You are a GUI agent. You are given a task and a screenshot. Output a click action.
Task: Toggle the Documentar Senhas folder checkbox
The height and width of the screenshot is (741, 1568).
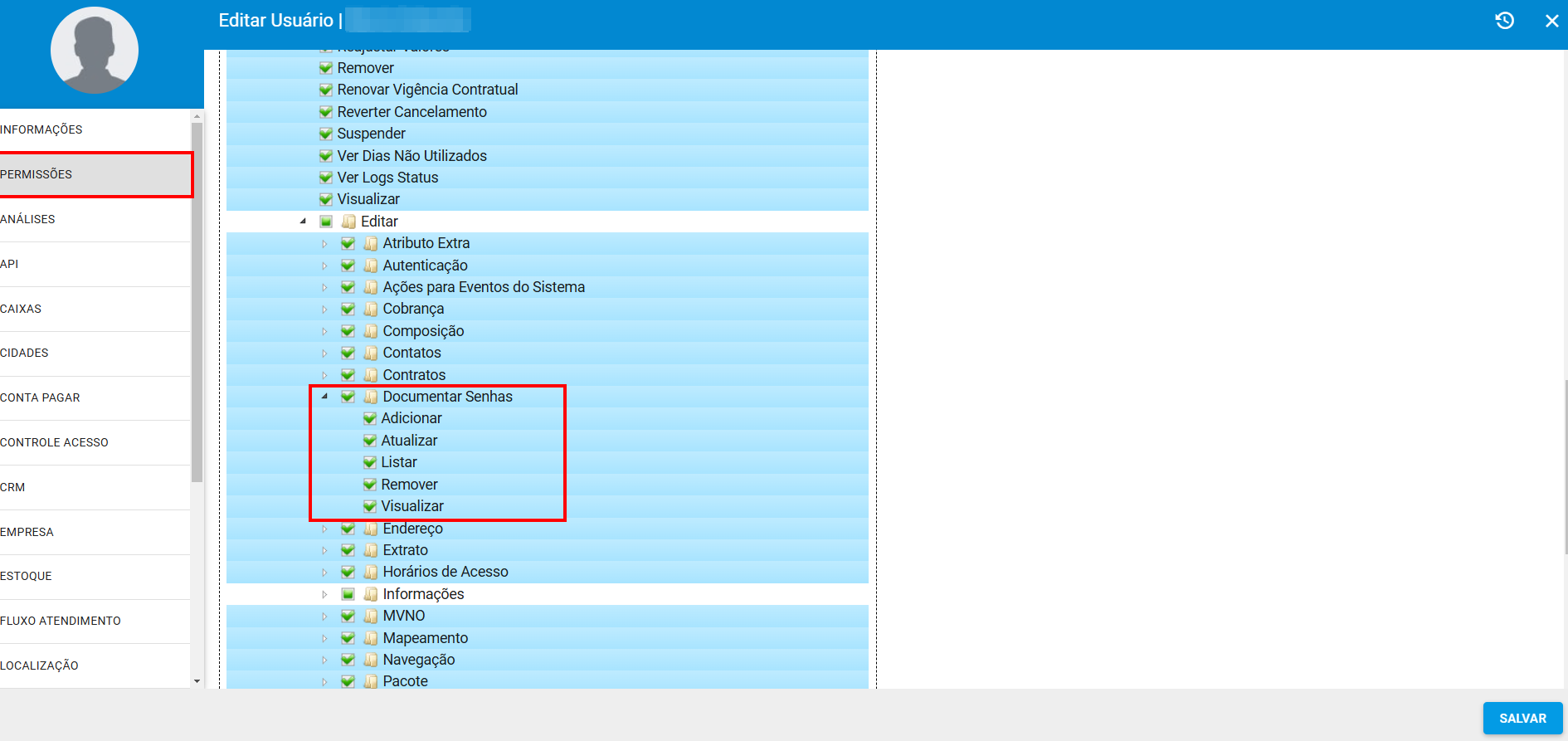point(348,397)
